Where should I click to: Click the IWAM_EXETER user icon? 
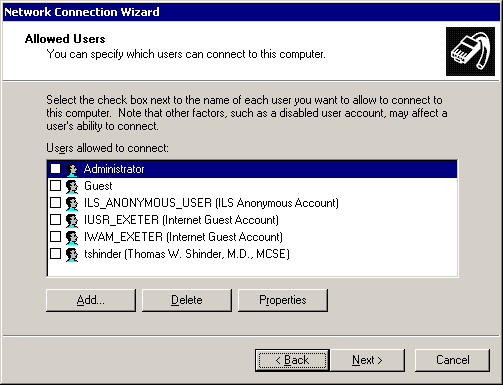click(x=72, y=237)
